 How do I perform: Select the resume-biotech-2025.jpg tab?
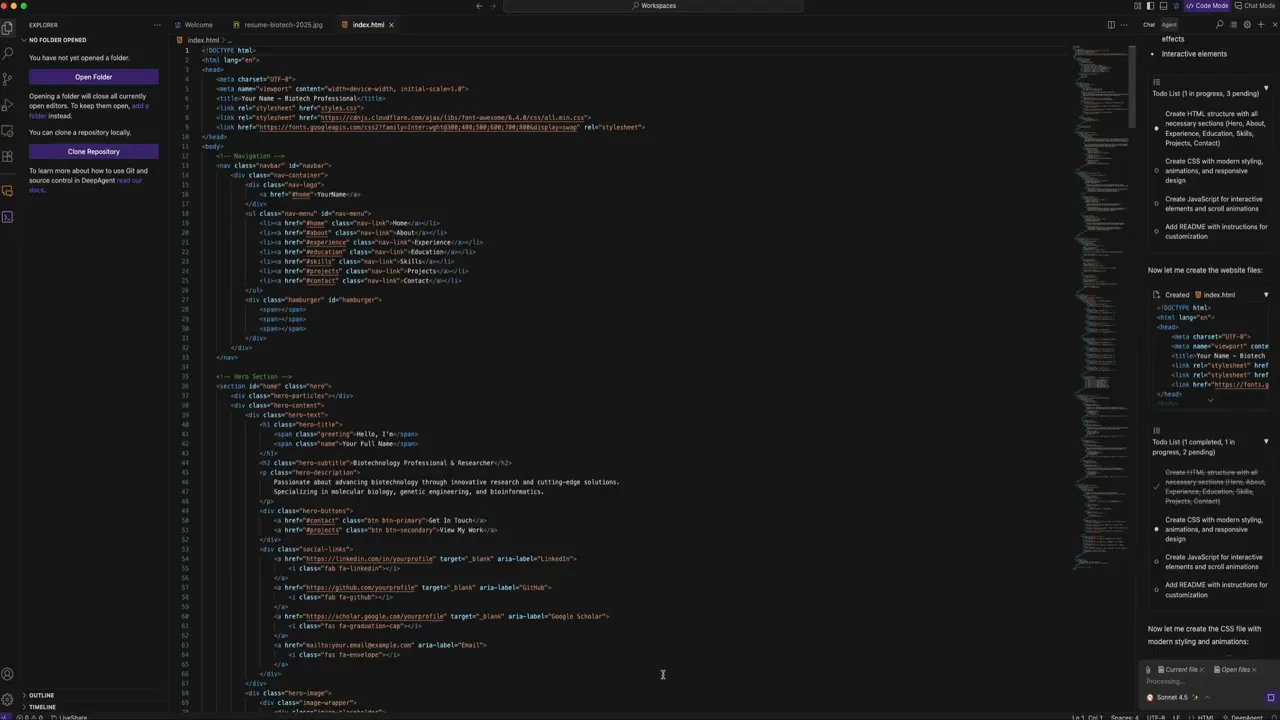[277, 25]
